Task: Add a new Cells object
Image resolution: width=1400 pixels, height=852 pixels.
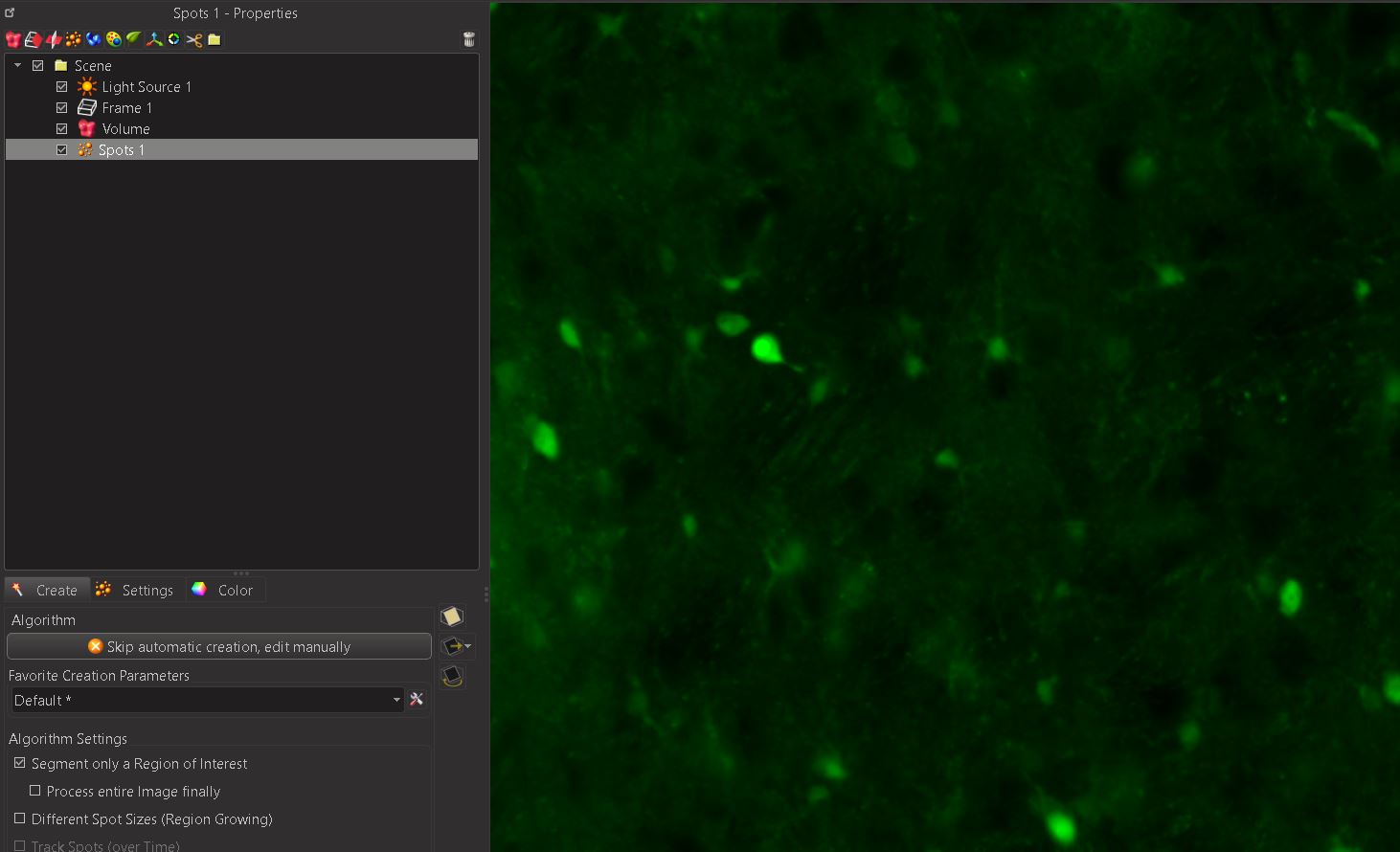Action: (113, 39)
